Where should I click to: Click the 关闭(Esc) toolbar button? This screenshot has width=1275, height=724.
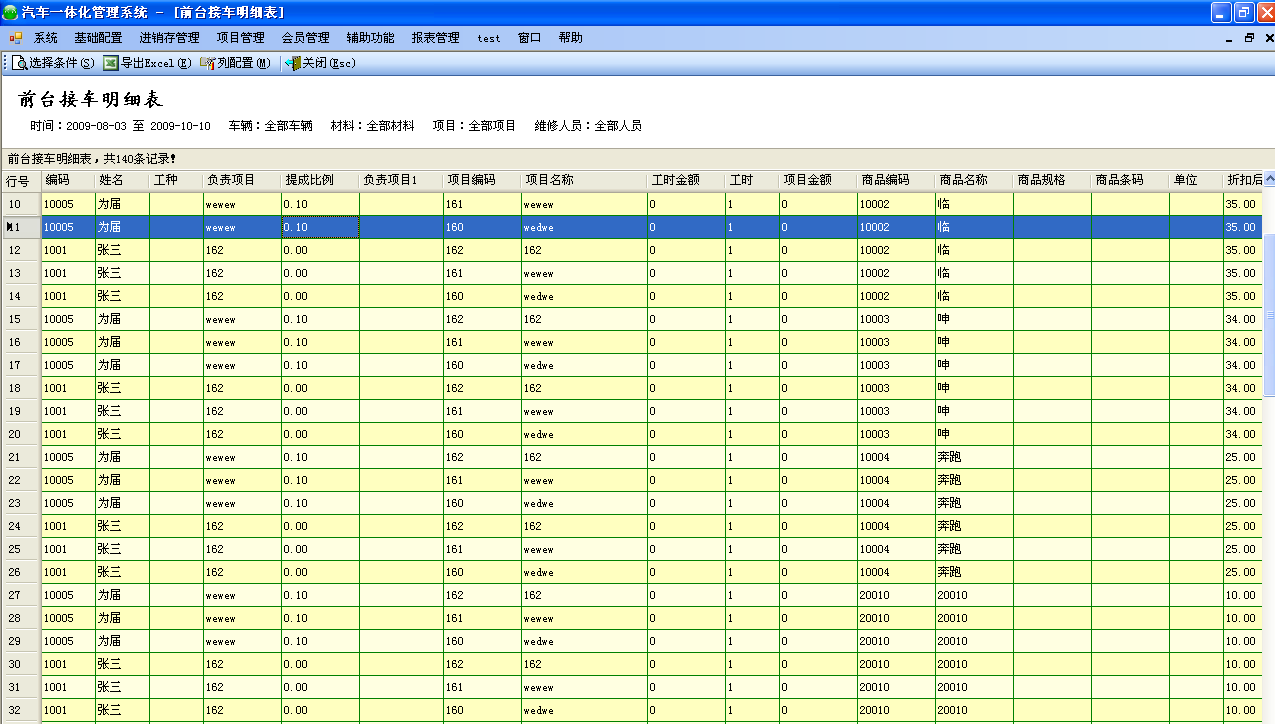coord(320,63)
